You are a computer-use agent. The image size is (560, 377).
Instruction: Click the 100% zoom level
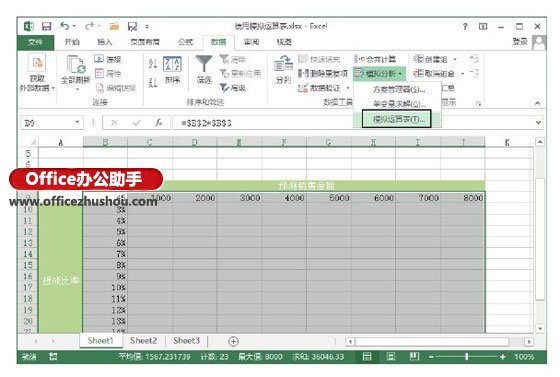(524, 357)
